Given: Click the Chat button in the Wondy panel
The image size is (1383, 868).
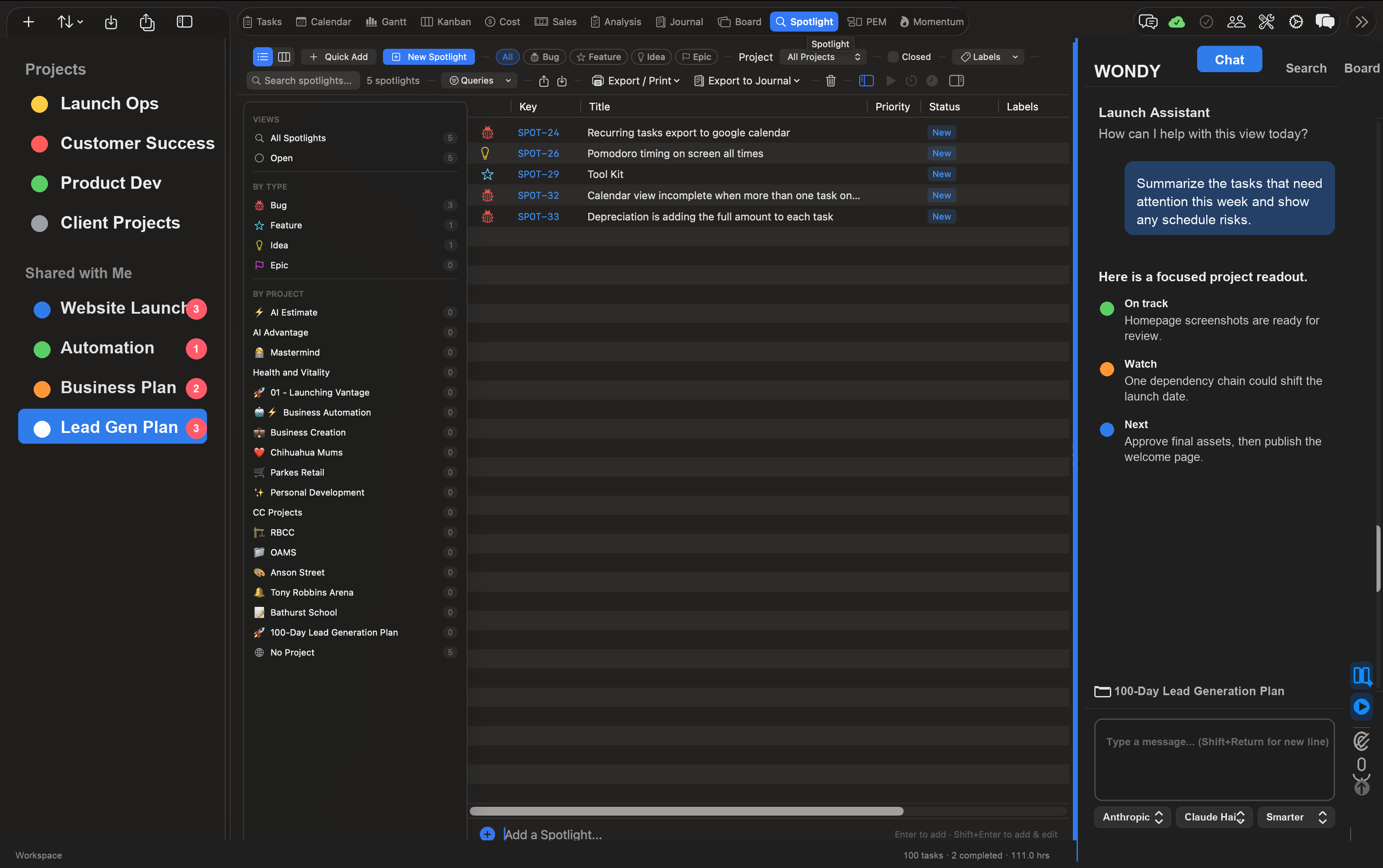Looking at the screenshot, I should (x=1229, y=59).
